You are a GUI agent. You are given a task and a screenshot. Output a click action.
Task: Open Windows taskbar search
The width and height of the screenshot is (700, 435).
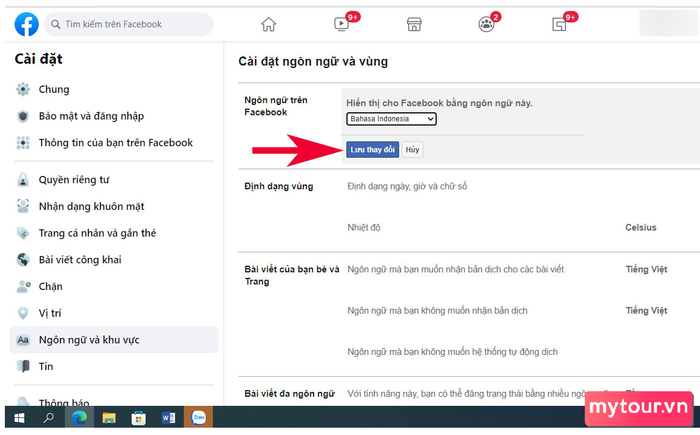[x=49, y=418]
